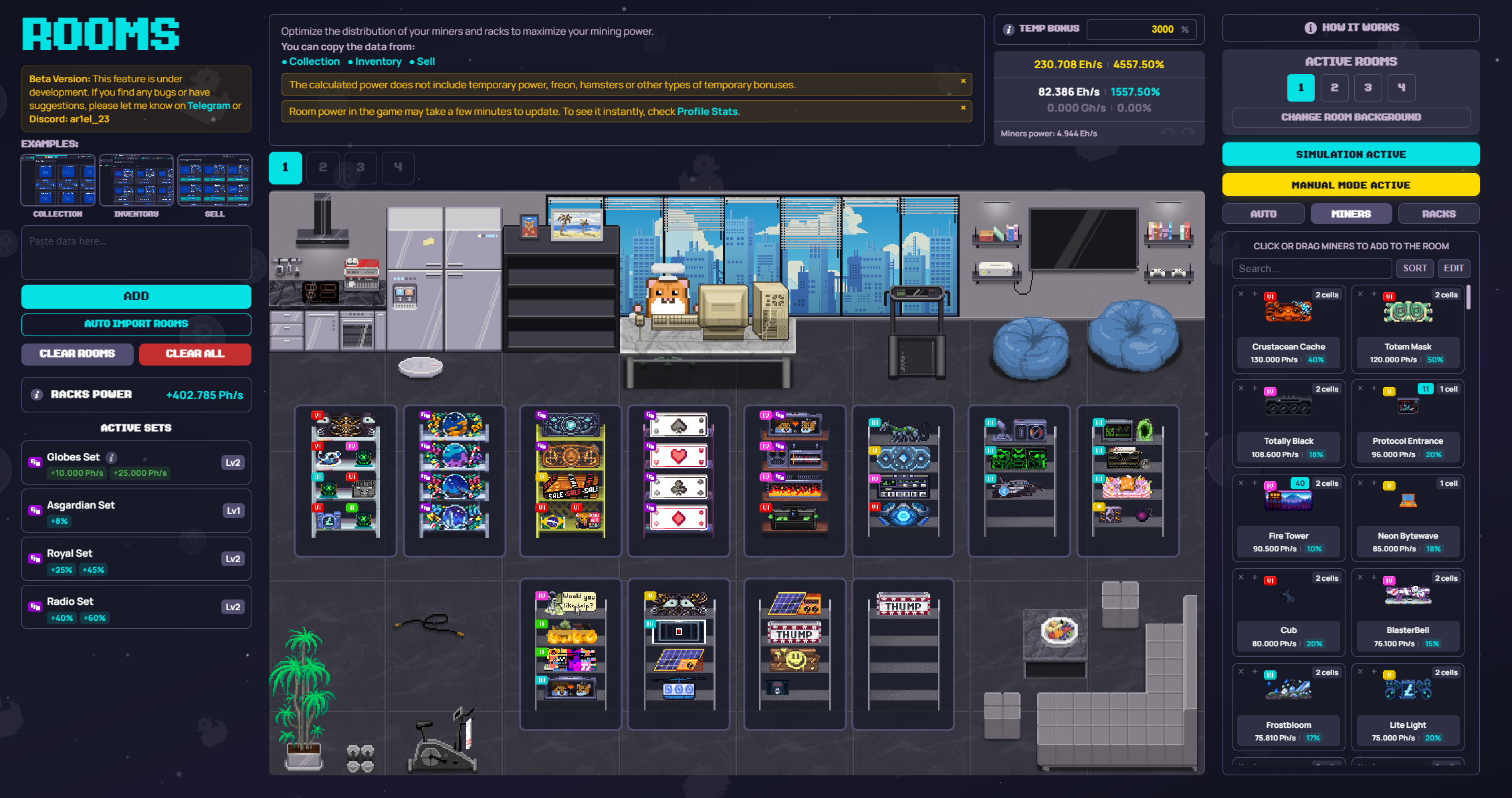This screenshot has width=1512, height=798.
Task: Toggle the Simulation Active mode
Action: (x=1351, y=154)
